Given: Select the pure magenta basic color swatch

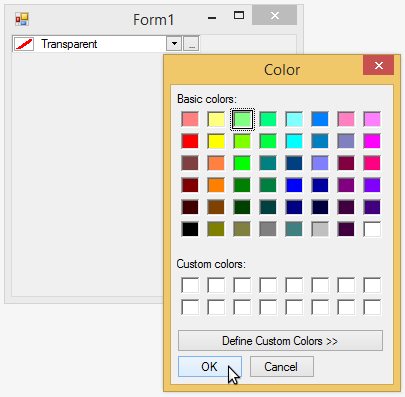Looking at the screenshot, I should 372,141.
